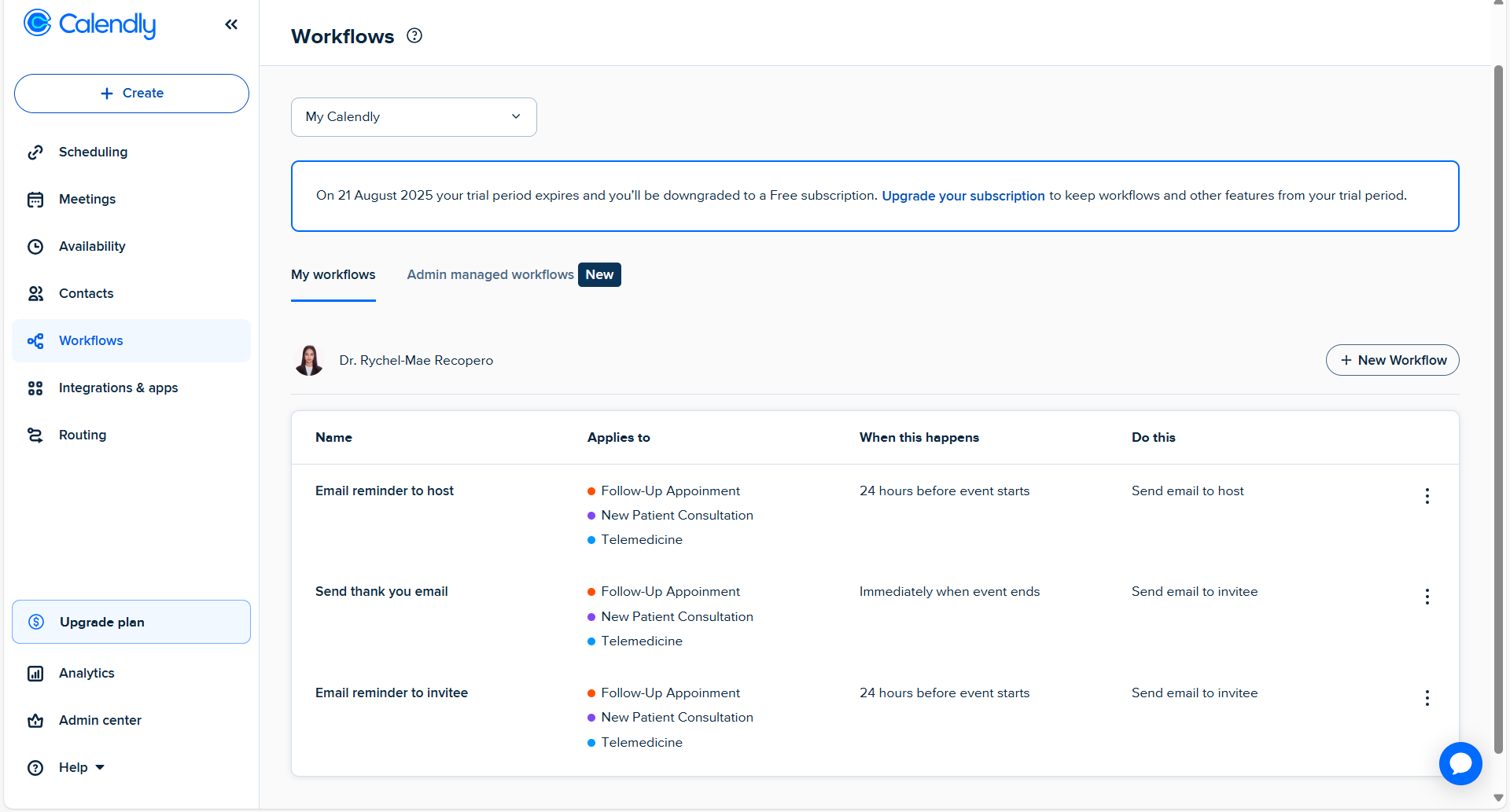Open options for Email reminder to host

(x=1427, y=496)
